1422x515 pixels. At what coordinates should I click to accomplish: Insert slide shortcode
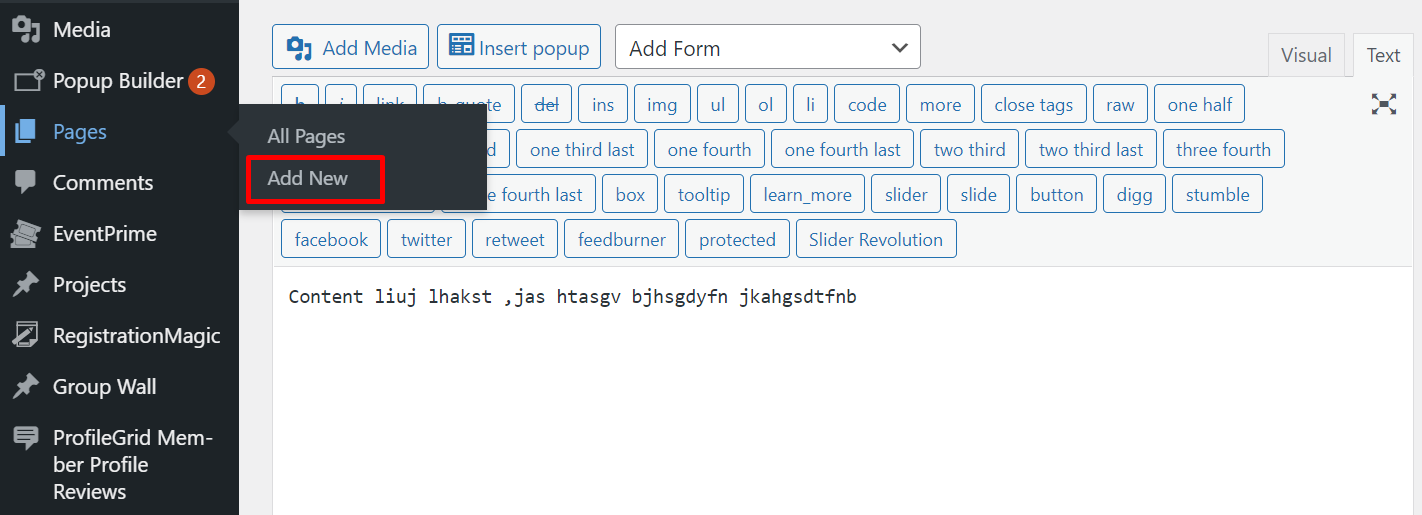(x=978, y=195)
